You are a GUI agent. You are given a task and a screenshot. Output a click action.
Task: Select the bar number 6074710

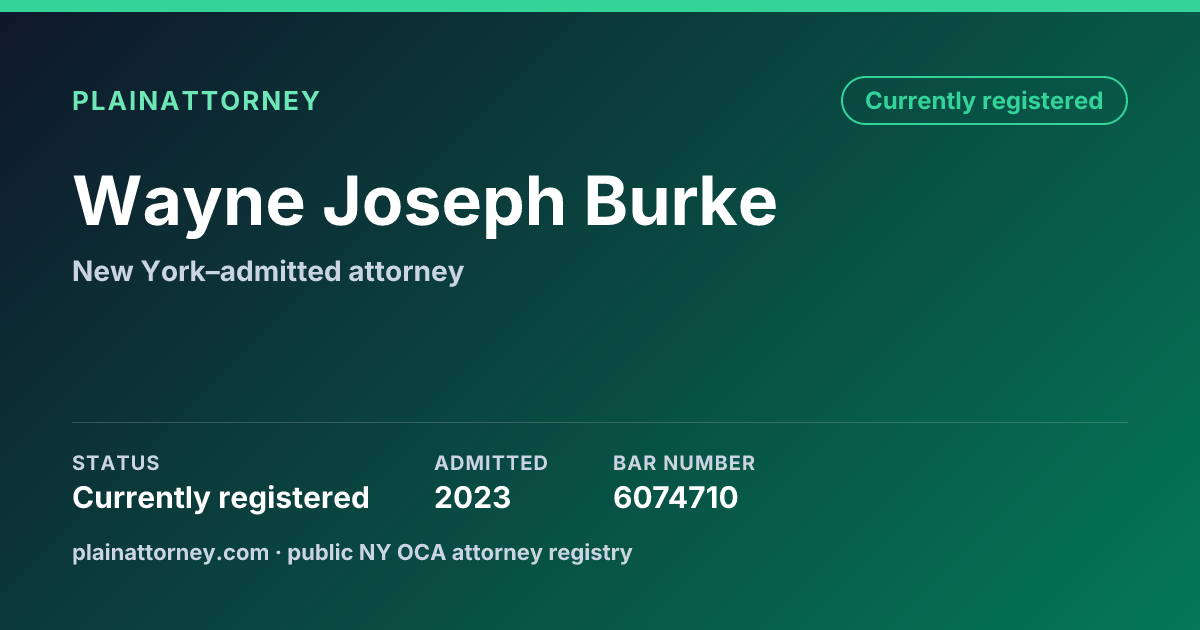coord(675,498)
